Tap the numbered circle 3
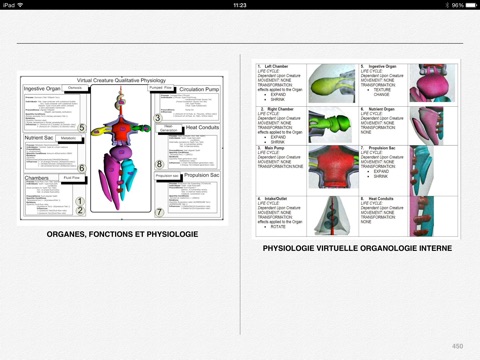 click(158, 118)
